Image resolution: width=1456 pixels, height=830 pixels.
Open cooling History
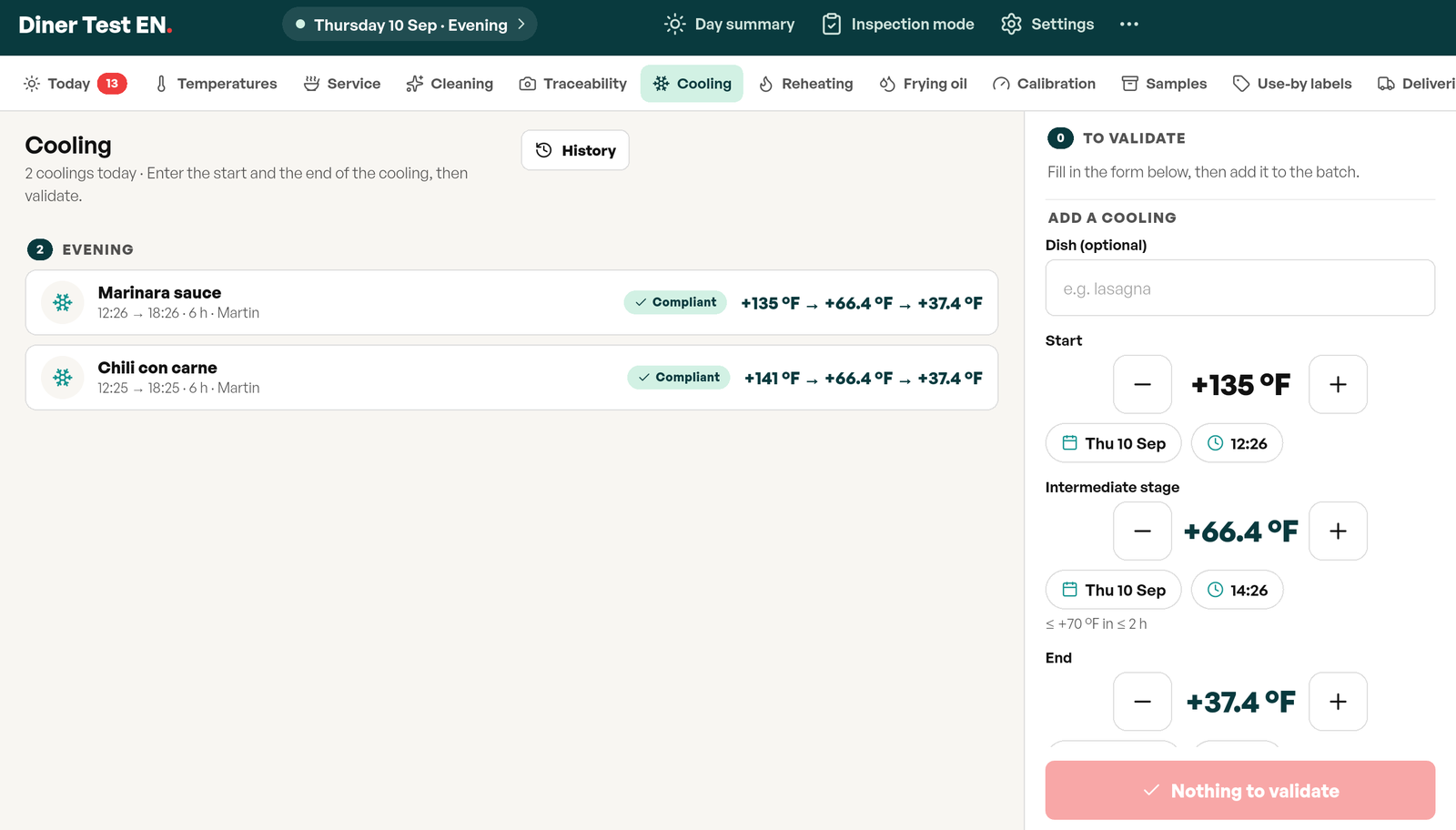click(575, 150)
